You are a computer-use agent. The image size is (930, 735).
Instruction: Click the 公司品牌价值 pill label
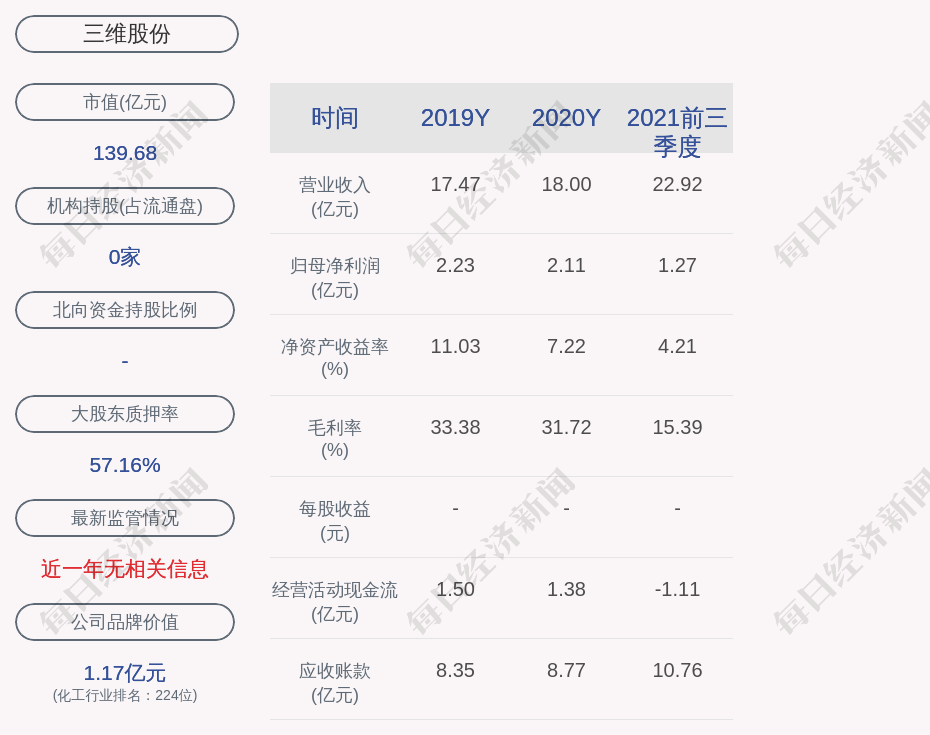pos(125,622)
